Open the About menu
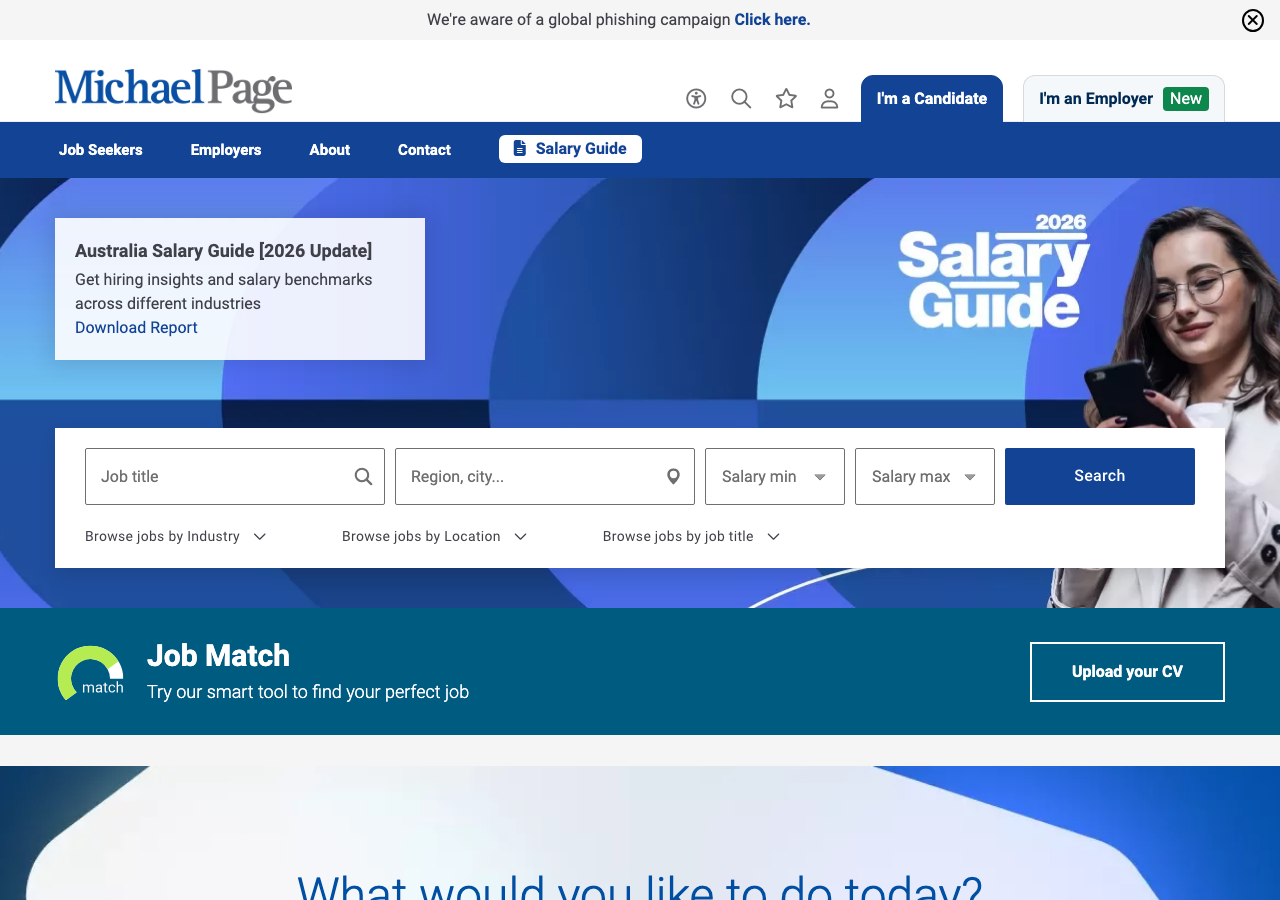 (330, 150)
